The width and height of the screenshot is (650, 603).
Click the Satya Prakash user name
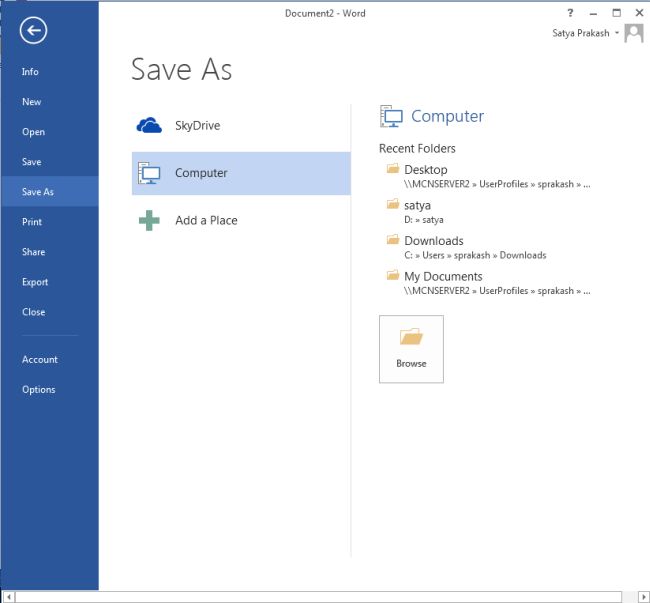(581, 33)
